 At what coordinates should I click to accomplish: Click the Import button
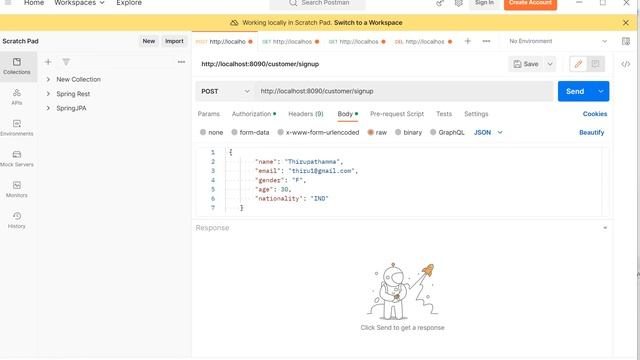pos(174,41)
